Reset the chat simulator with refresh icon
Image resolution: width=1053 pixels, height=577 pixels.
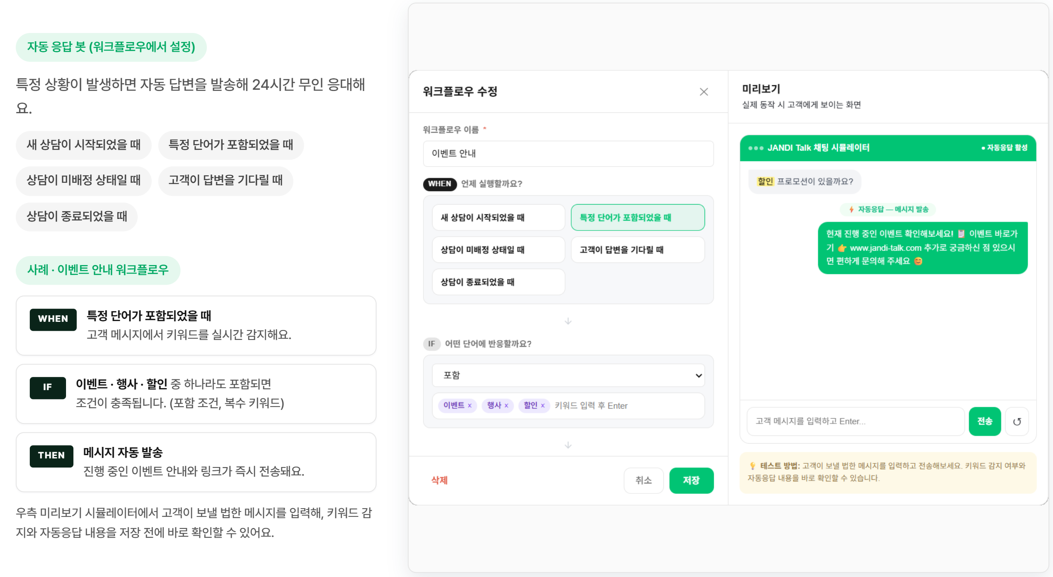pyautogui.click(x=1017, y=422)
